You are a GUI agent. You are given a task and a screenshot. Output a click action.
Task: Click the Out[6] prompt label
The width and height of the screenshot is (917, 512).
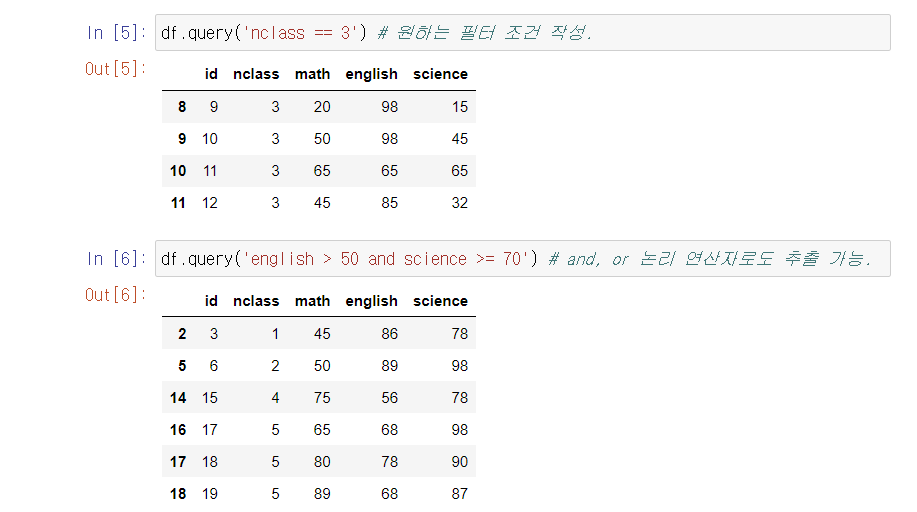coord(115,295)
